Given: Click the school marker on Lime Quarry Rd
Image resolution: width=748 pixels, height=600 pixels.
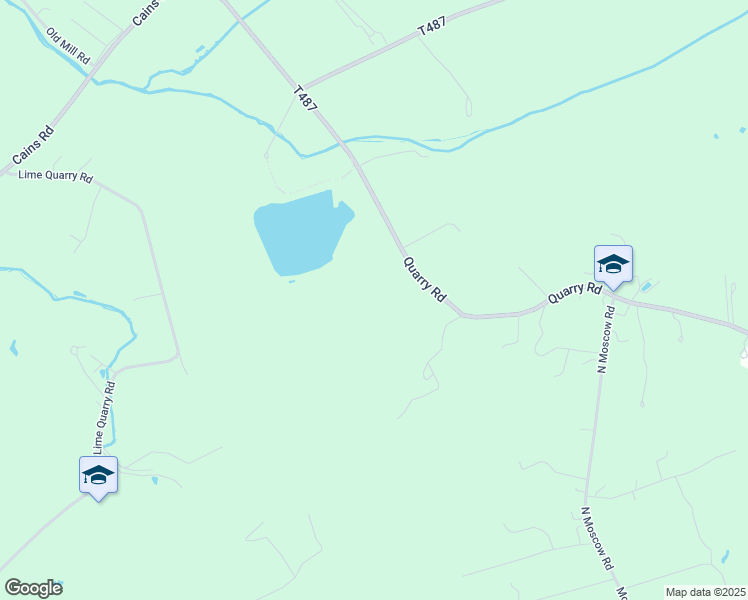Looking at the screenshot, I should coord(98,477).
